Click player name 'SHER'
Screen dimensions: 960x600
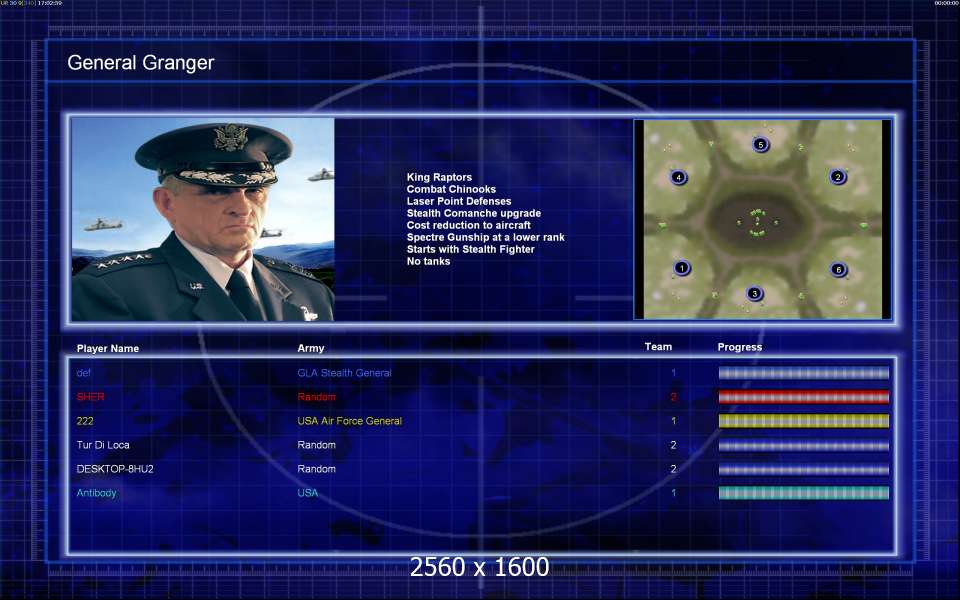point(91,397)
